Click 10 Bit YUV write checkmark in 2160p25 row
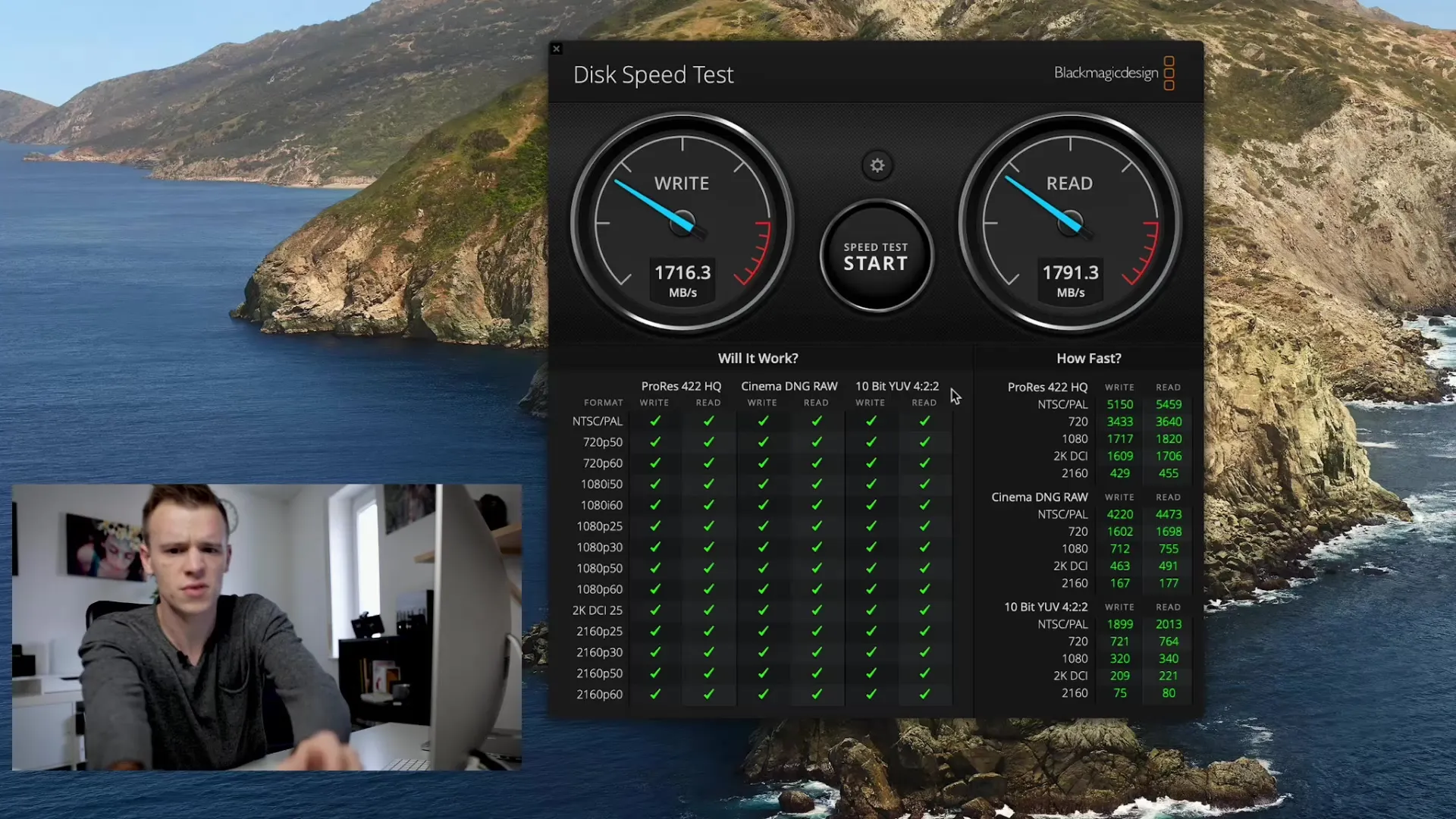The height and width of the screenshot is (819, 1456). (871, 631)
